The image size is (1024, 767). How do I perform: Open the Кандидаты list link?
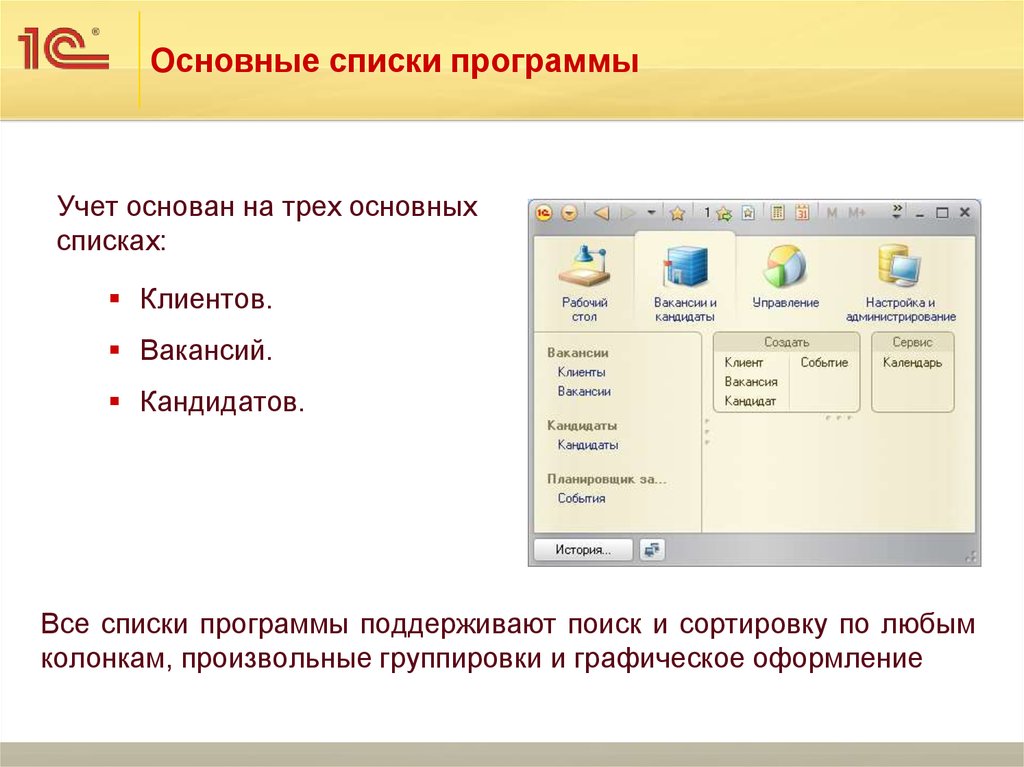pos(587,445)
